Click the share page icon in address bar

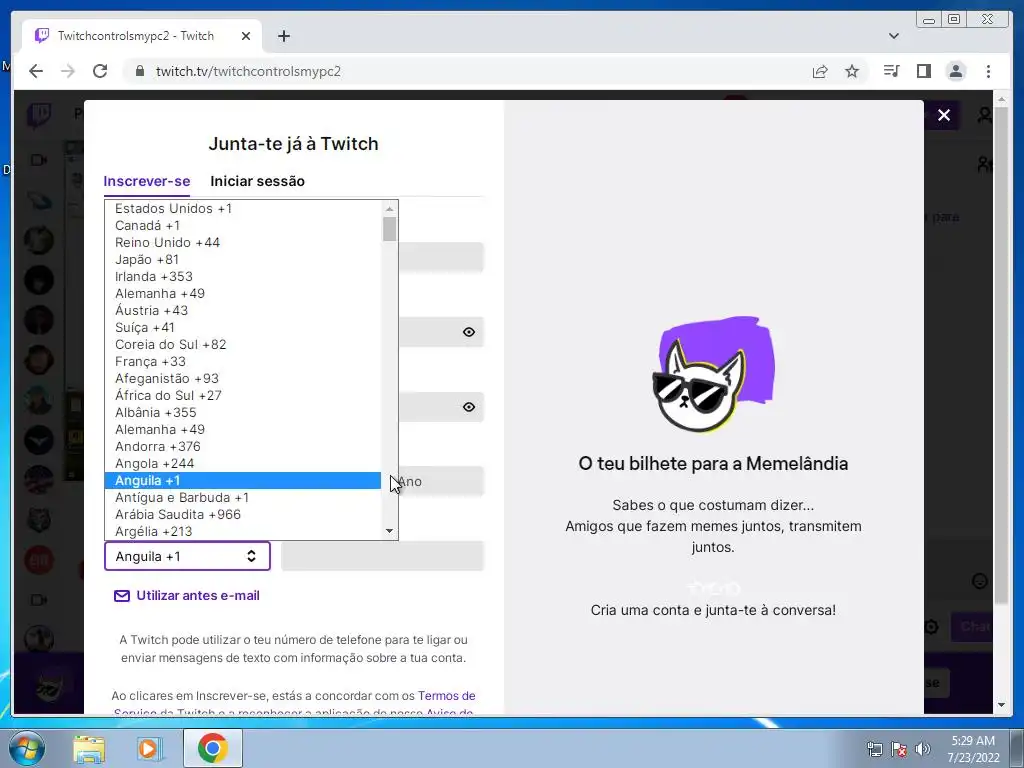pyautogui.click(x=820, y=71)
